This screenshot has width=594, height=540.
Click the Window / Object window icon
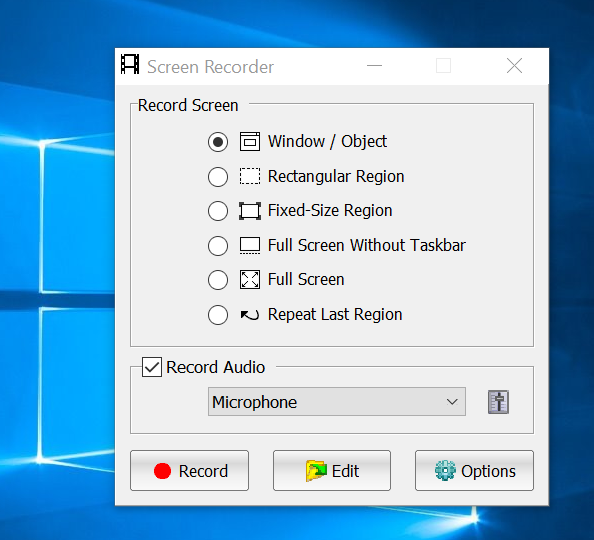click(250, 142)
